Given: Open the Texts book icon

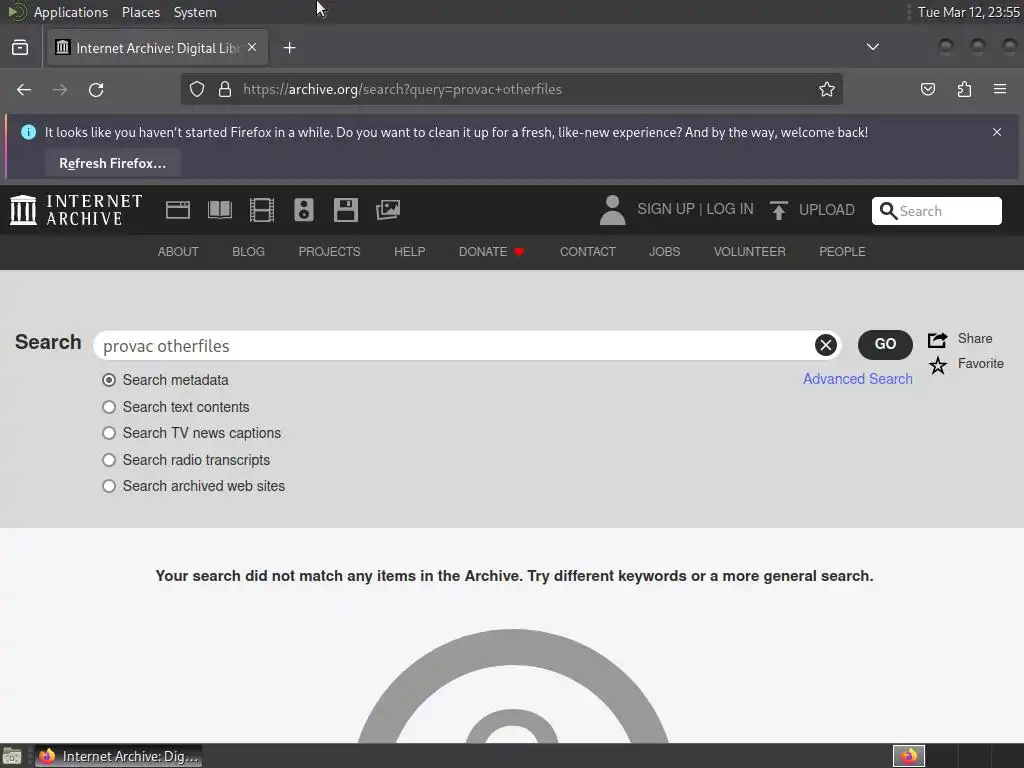Looking at the screenshot, I should [219, 210].
